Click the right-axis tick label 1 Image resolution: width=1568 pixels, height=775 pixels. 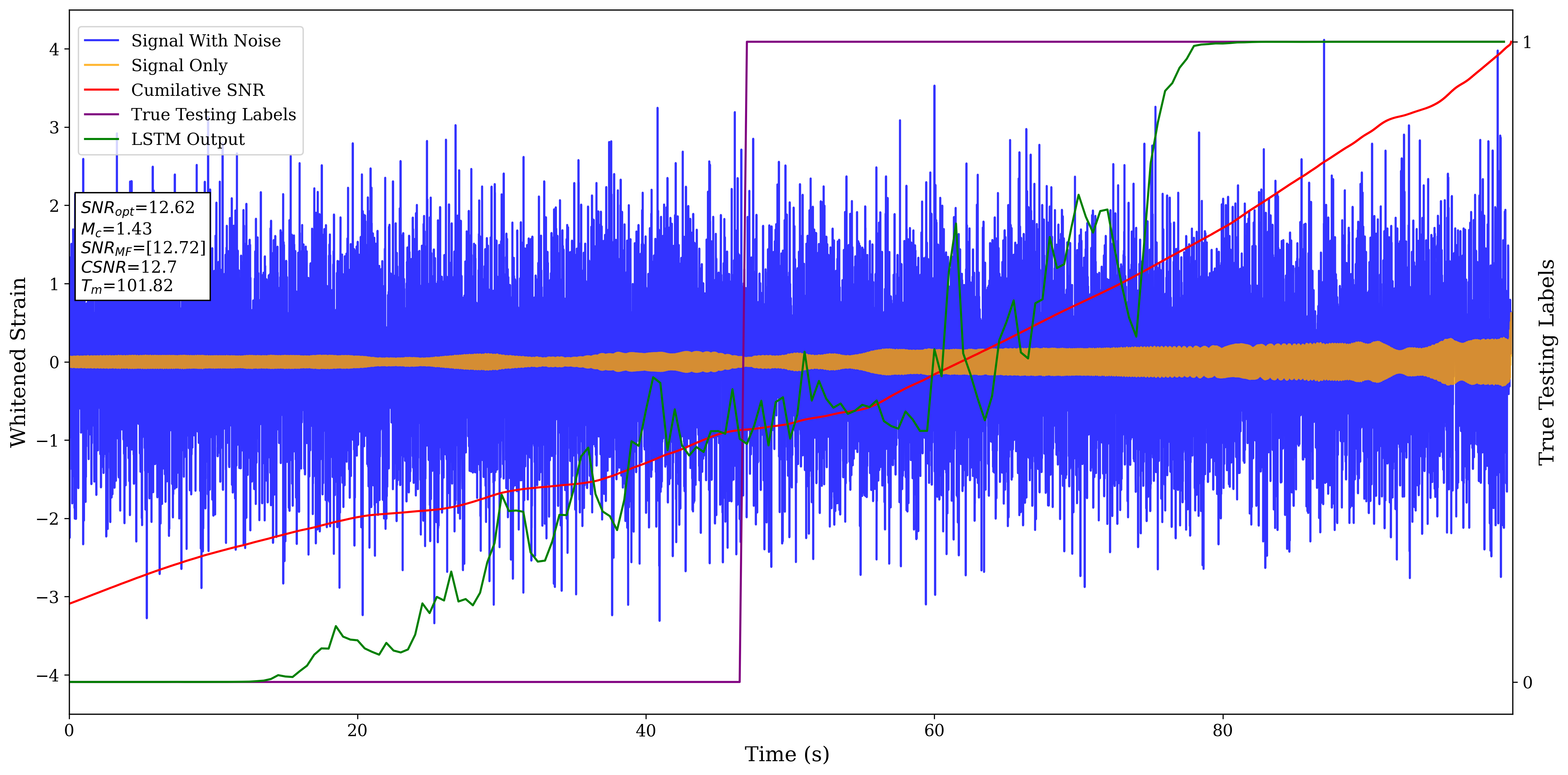click(1526, 42)
